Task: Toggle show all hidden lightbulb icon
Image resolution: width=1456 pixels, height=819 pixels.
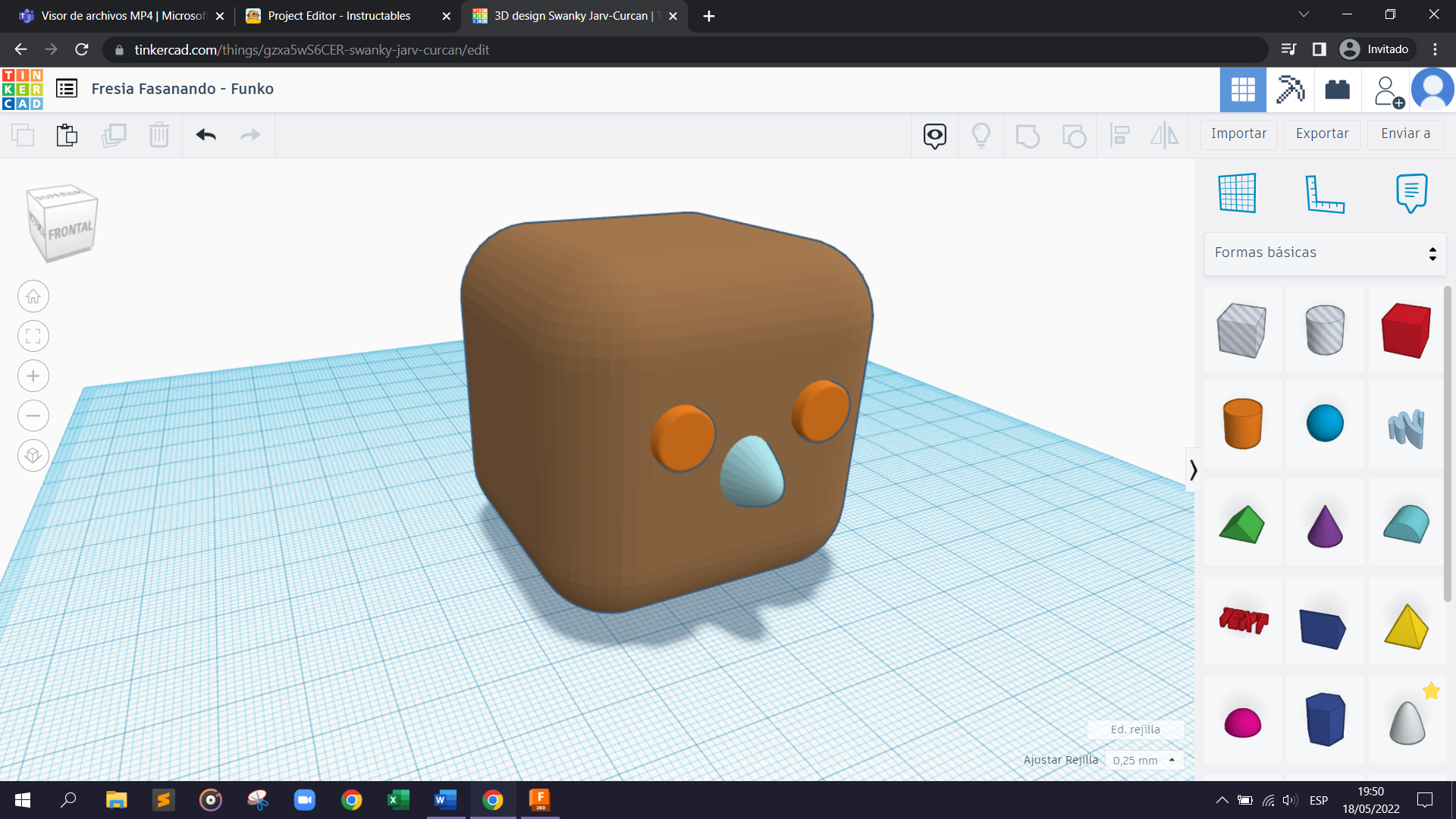Action: pyautogui.click(x=981, y=135)
